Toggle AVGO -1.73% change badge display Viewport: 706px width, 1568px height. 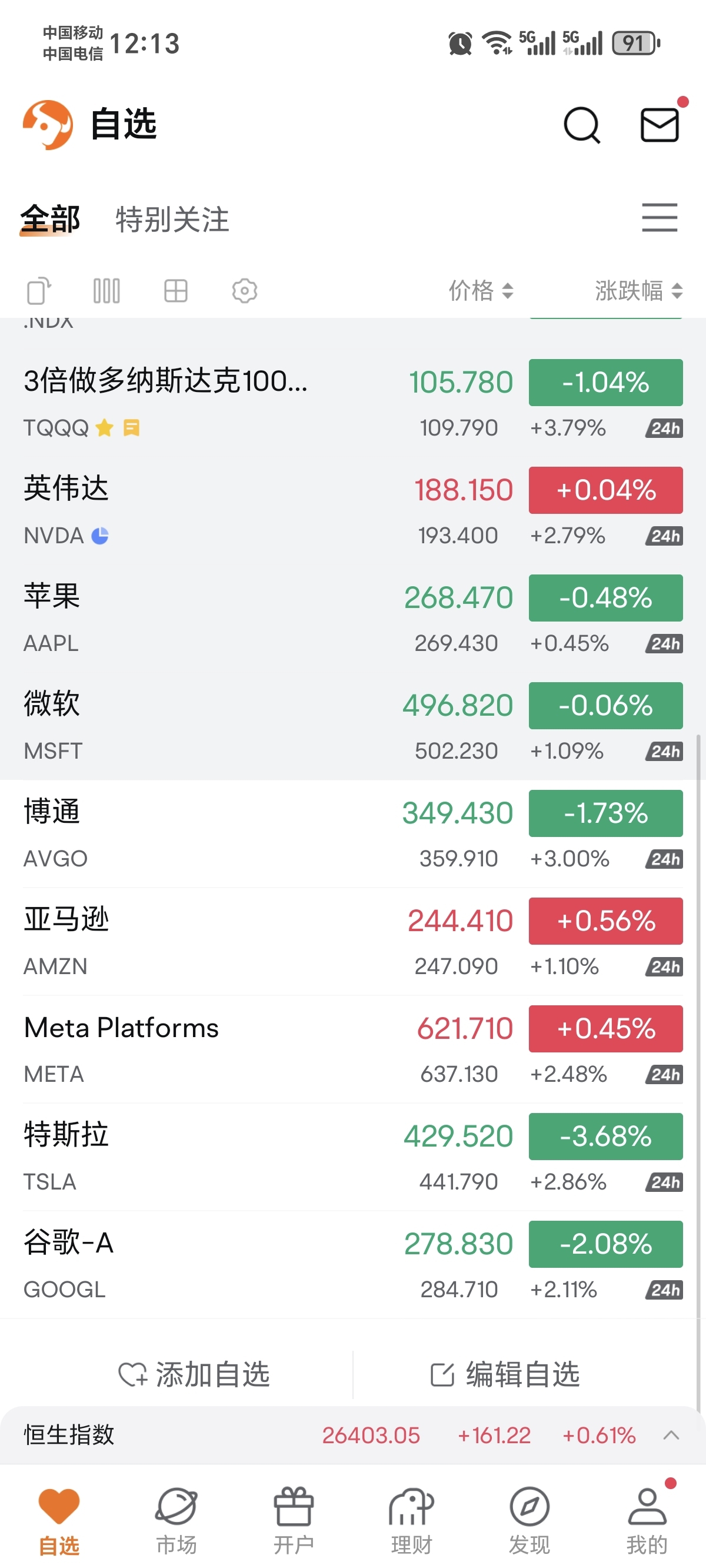(605, 813)
